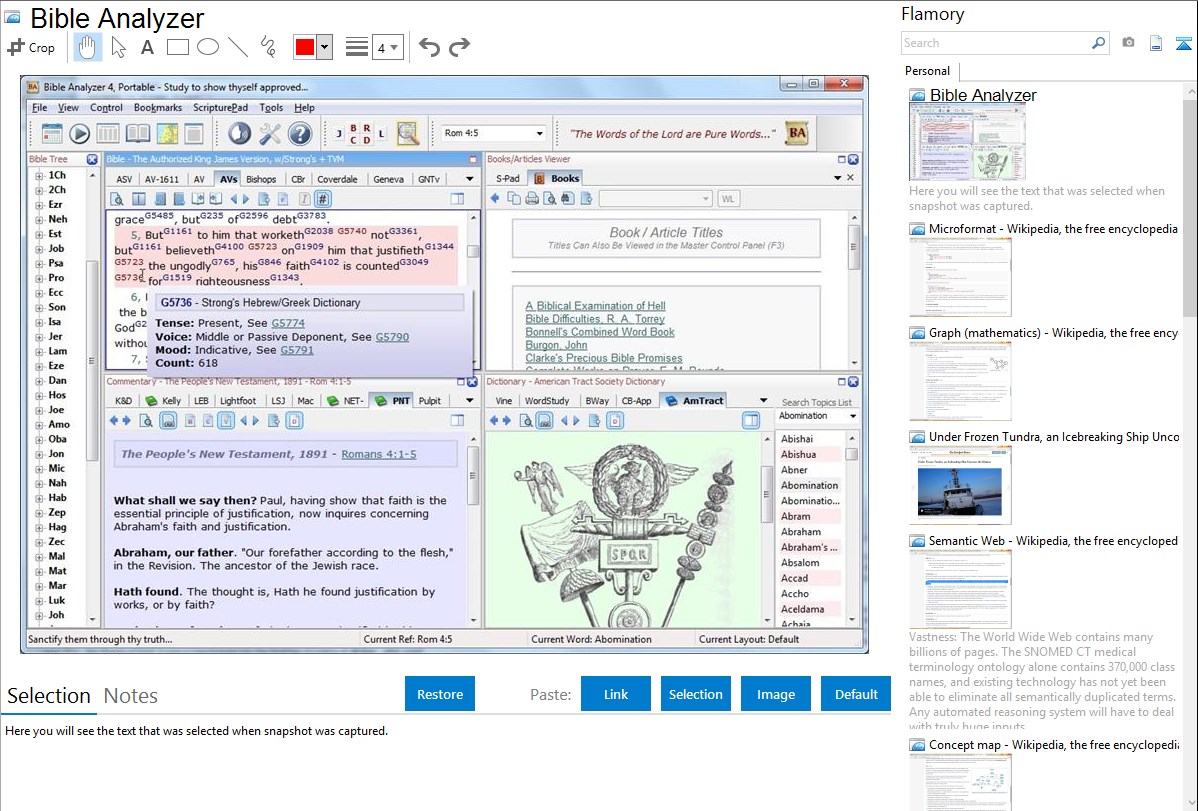Expand the Rom-adjacent Luk node

click(x=38, y=600)
